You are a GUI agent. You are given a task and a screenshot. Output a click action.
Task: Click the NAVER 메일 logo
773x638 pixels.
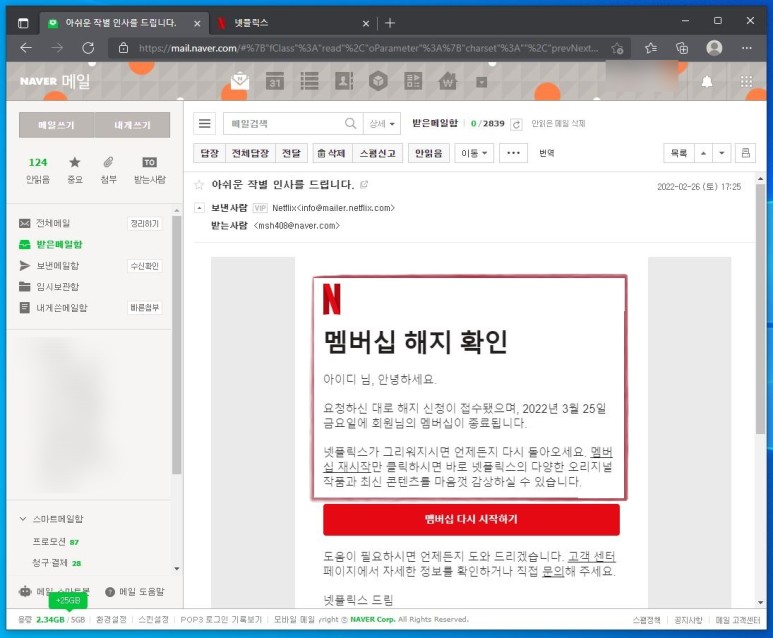pyautogui.click(x=55, y=81)
